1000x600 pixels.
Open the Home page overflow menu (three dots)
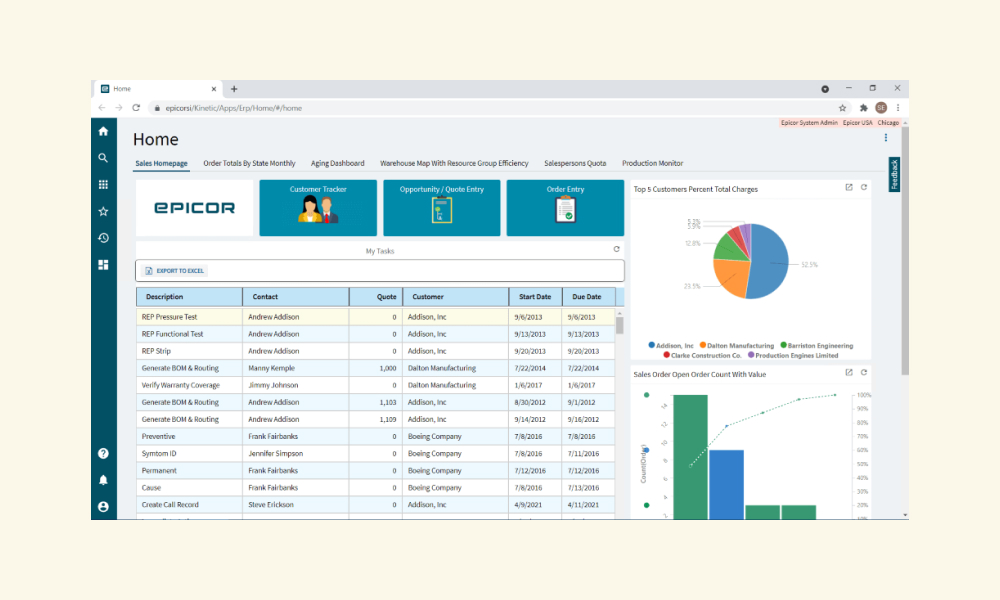pos(886,138)
